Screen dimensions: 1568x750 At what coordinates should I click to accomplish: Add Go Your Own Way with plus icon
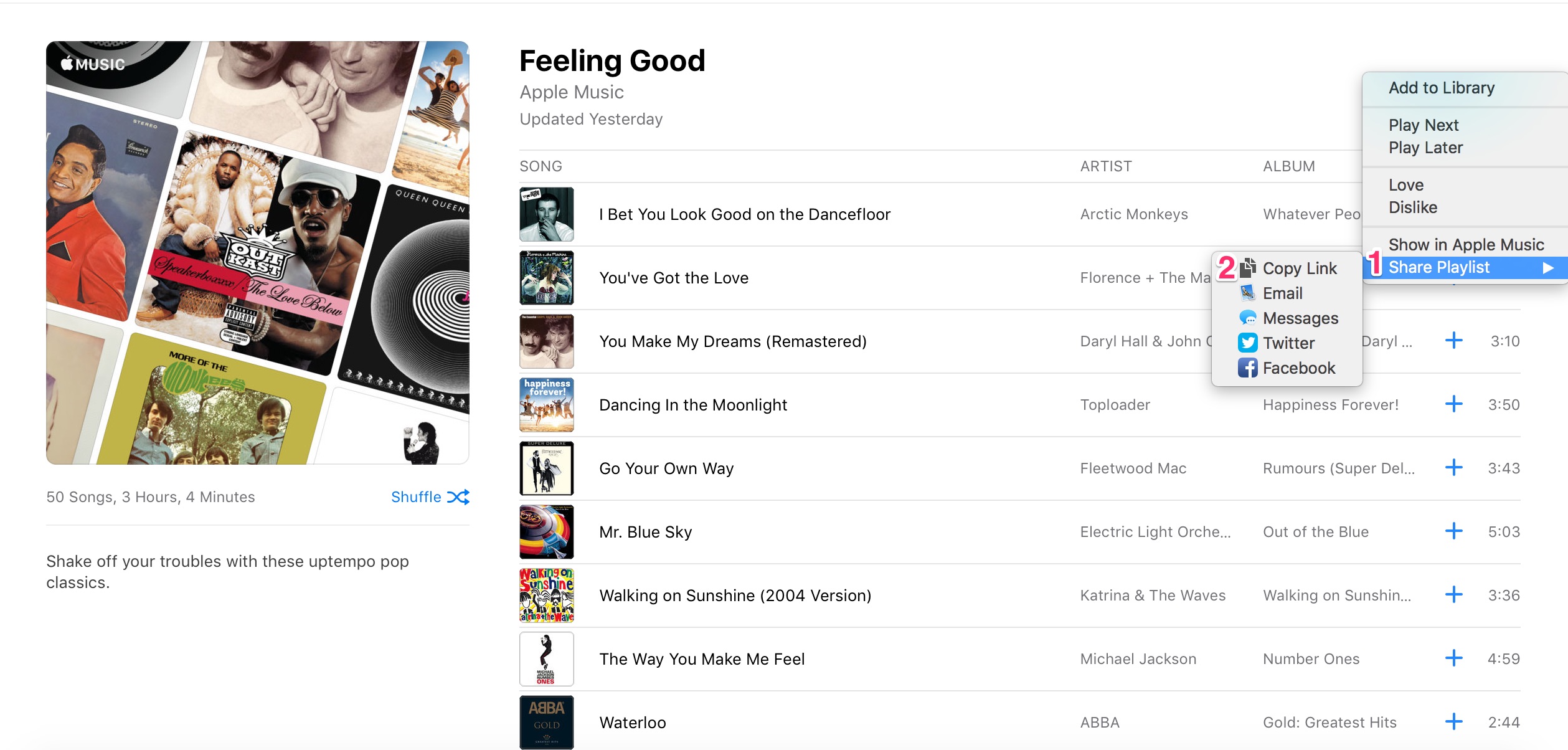(1453, 468)
